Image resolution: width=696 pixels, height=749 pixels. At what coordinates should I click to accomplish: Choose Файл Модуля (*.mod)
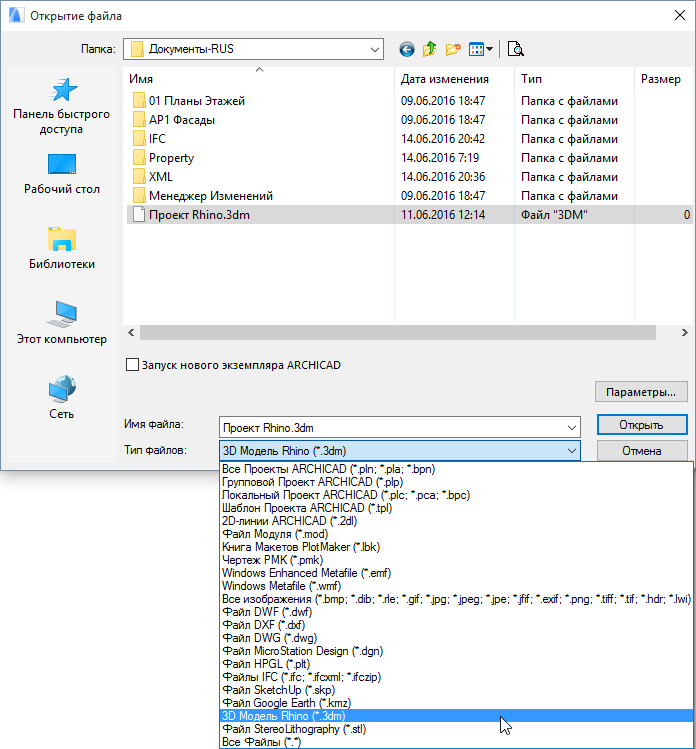(x=456, y=534)
